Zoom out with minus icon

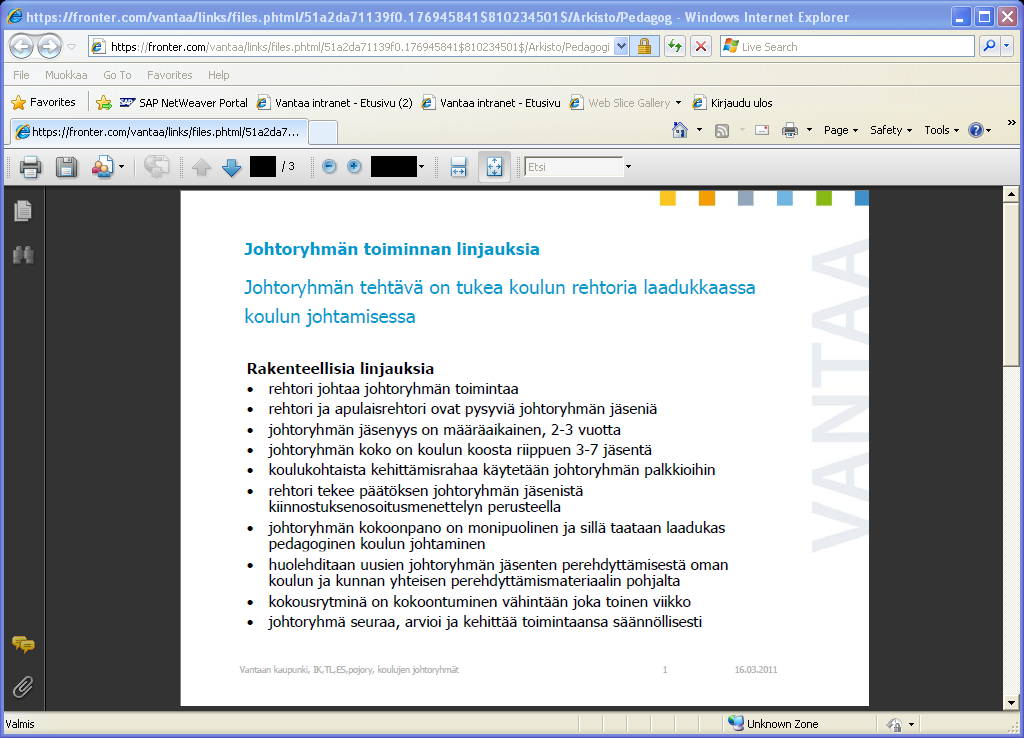[x=329, y=167]
